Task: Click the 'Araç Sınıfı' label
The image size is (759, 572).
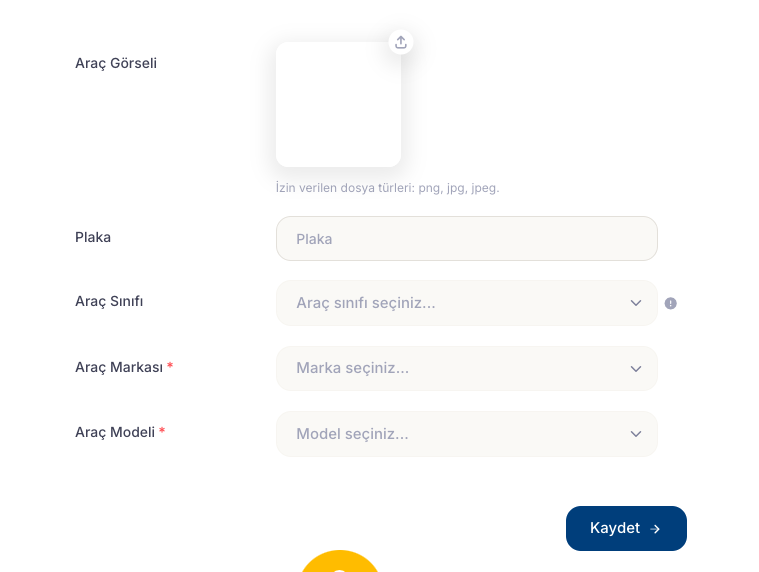Action: [109, 301]
